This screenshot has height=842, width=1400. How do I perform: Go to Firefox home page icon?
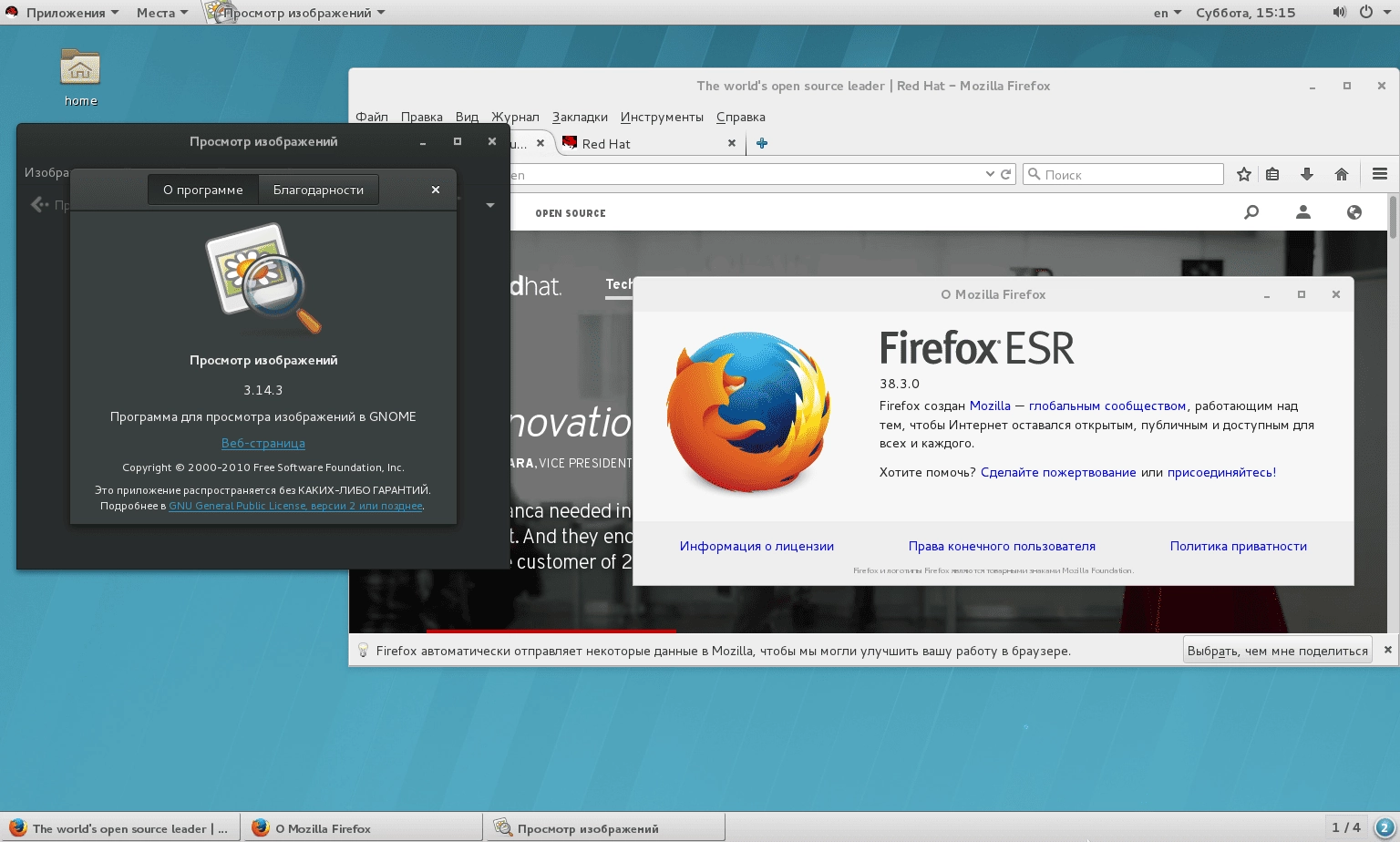click(x=1342, y=174)
